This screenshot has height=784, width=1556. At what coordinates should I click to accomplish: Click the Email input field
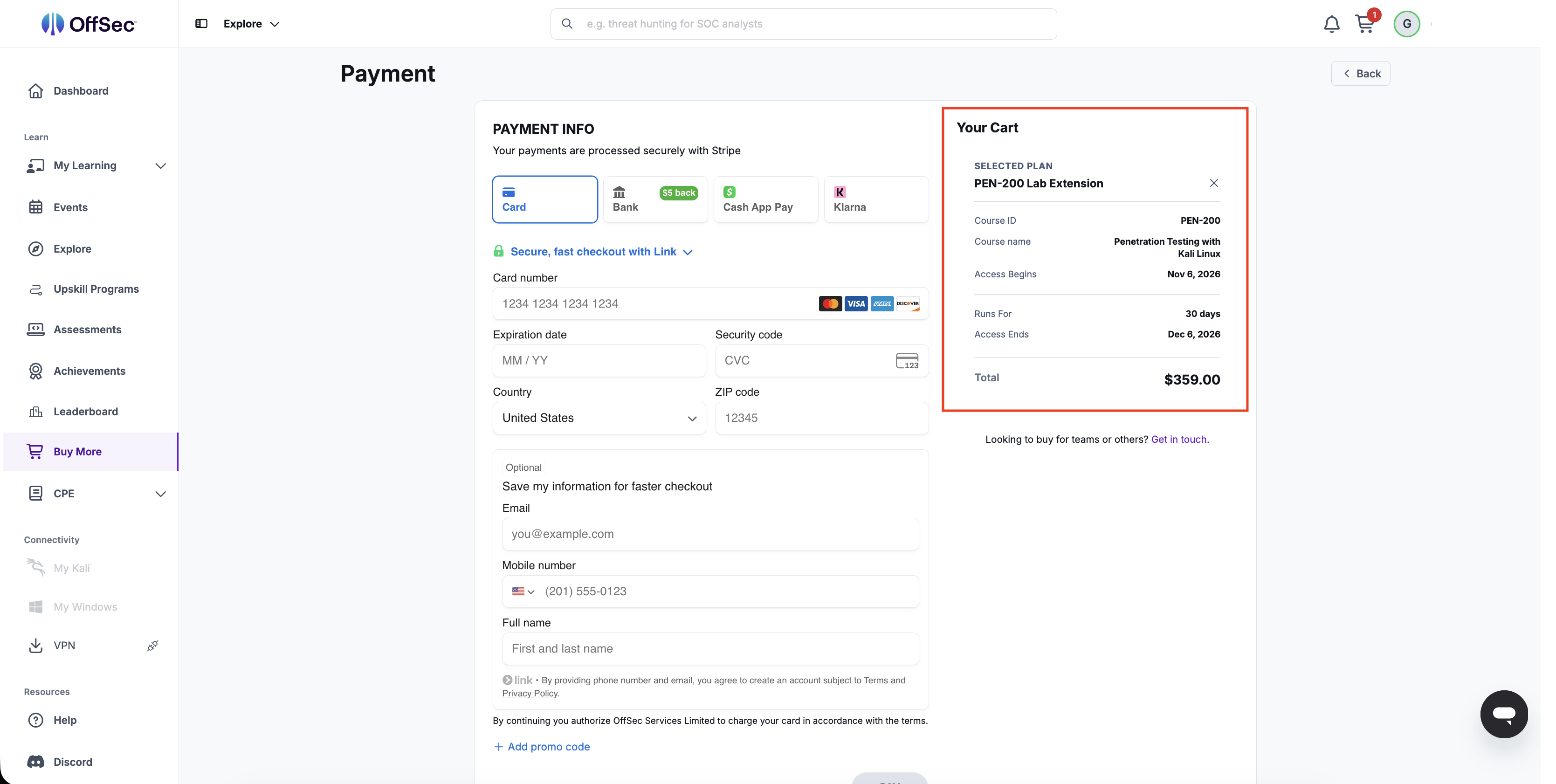click(711, 534)
